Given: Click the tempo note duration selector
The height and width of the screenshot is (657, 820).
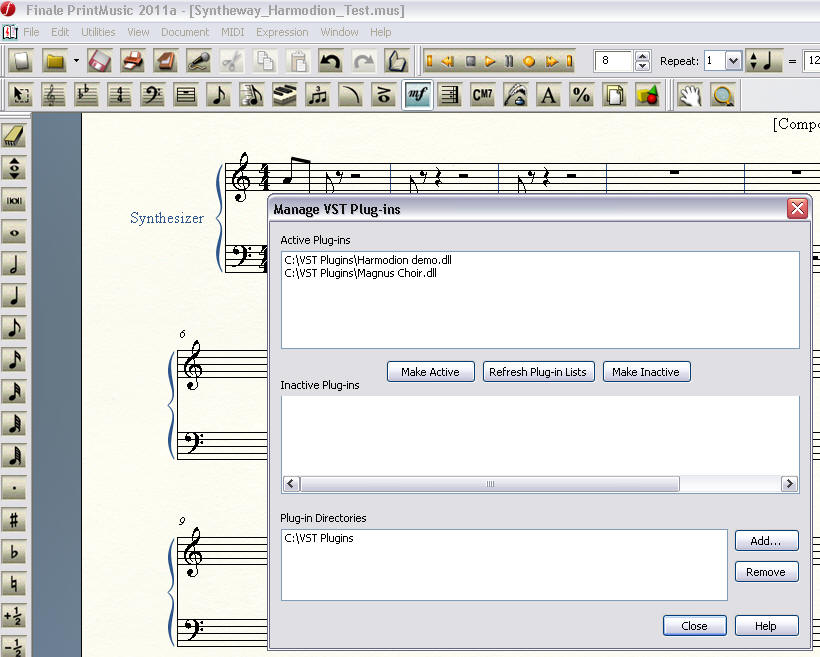Looking at the screenshot, I should point(764,61).
